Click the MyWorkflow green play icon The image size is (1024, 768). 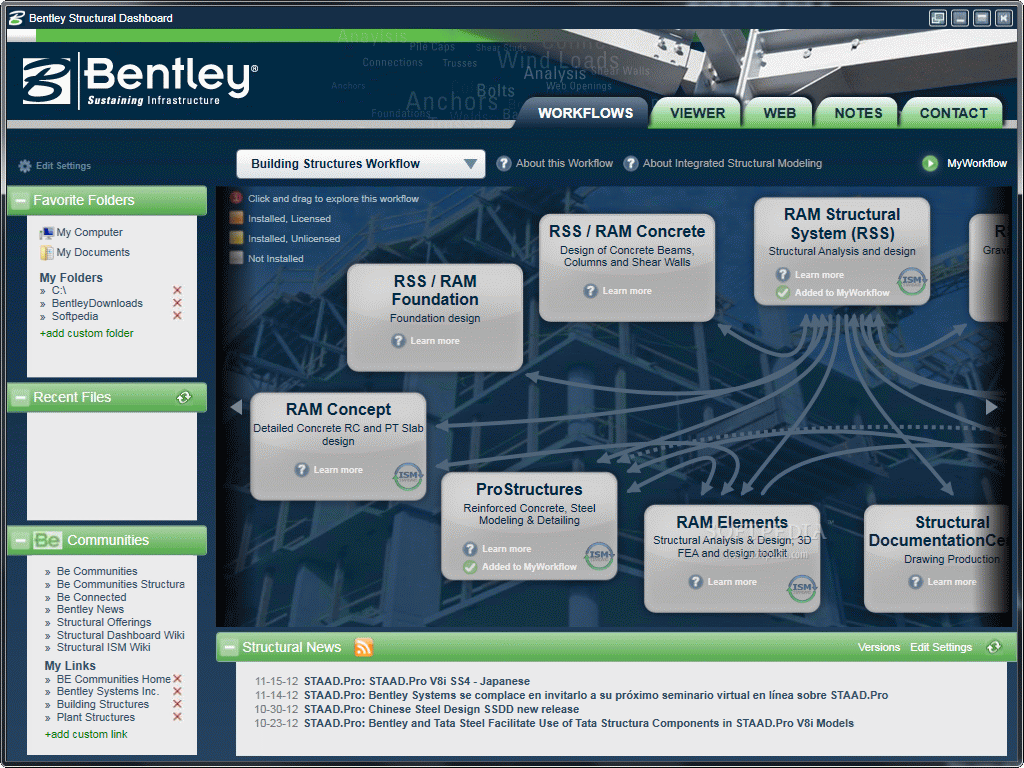click(x=930, y=163)
